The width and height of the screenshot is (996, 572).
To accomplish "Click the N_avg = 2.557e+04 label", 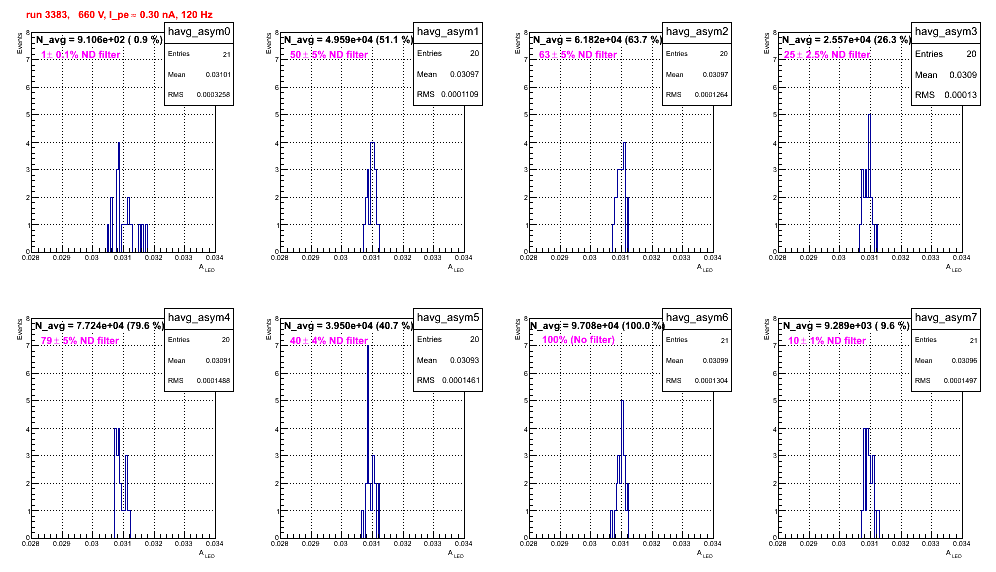I will 846,39.
